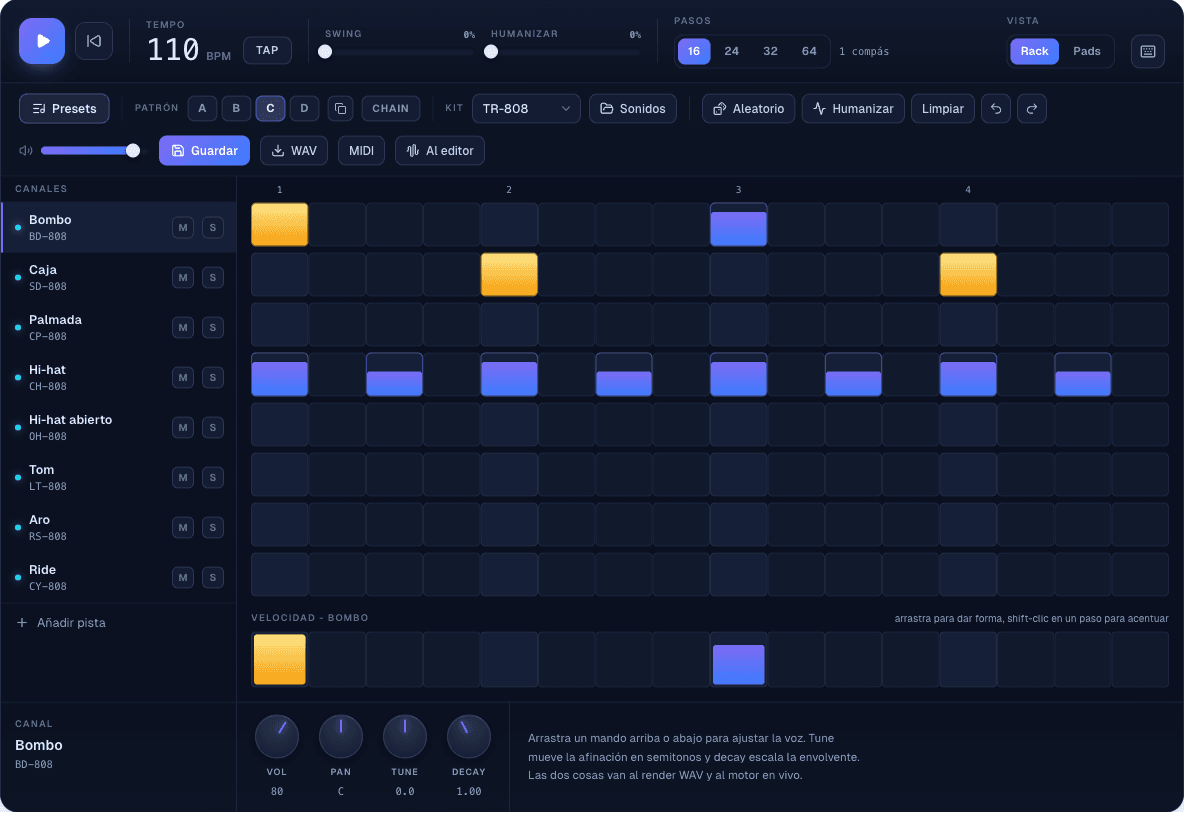The width and height of the screenshot is (1184, 814).
Task: Mute the Tom channel
Action: tap(183, 477)
